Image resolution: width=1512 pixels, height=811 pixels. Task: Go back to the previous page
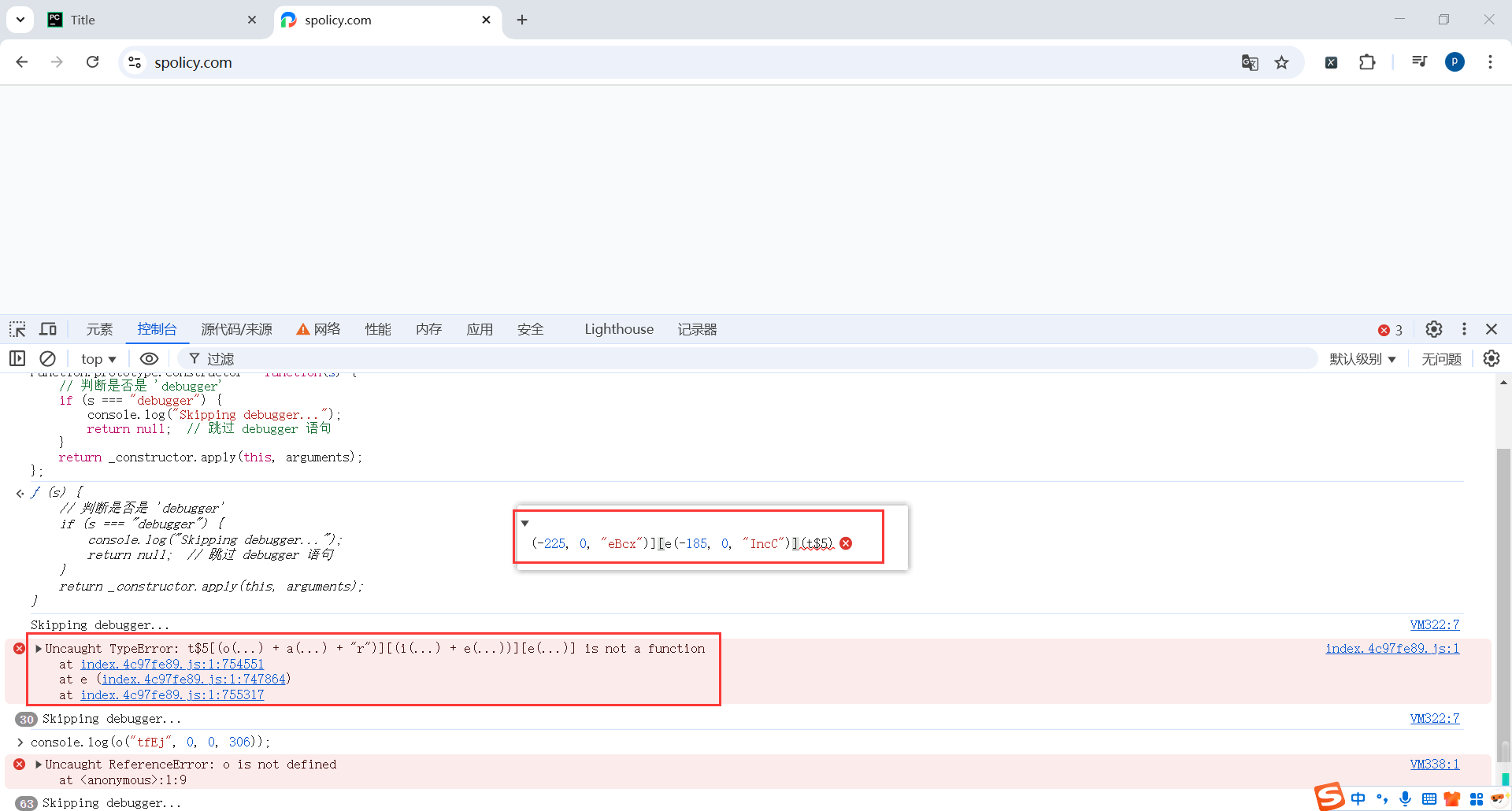(22, 62)
